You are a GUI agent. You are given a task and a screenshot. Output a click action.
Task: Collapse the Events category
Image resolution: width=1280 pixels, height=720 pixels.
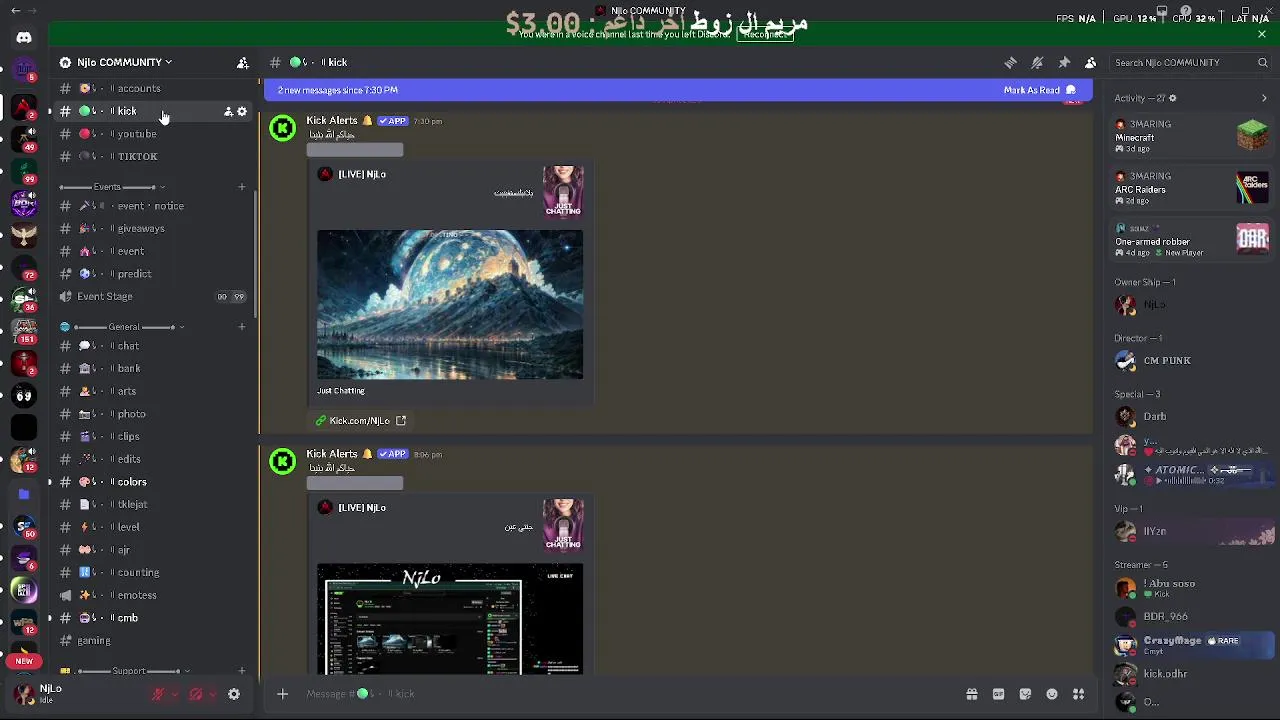coord(113,187)
